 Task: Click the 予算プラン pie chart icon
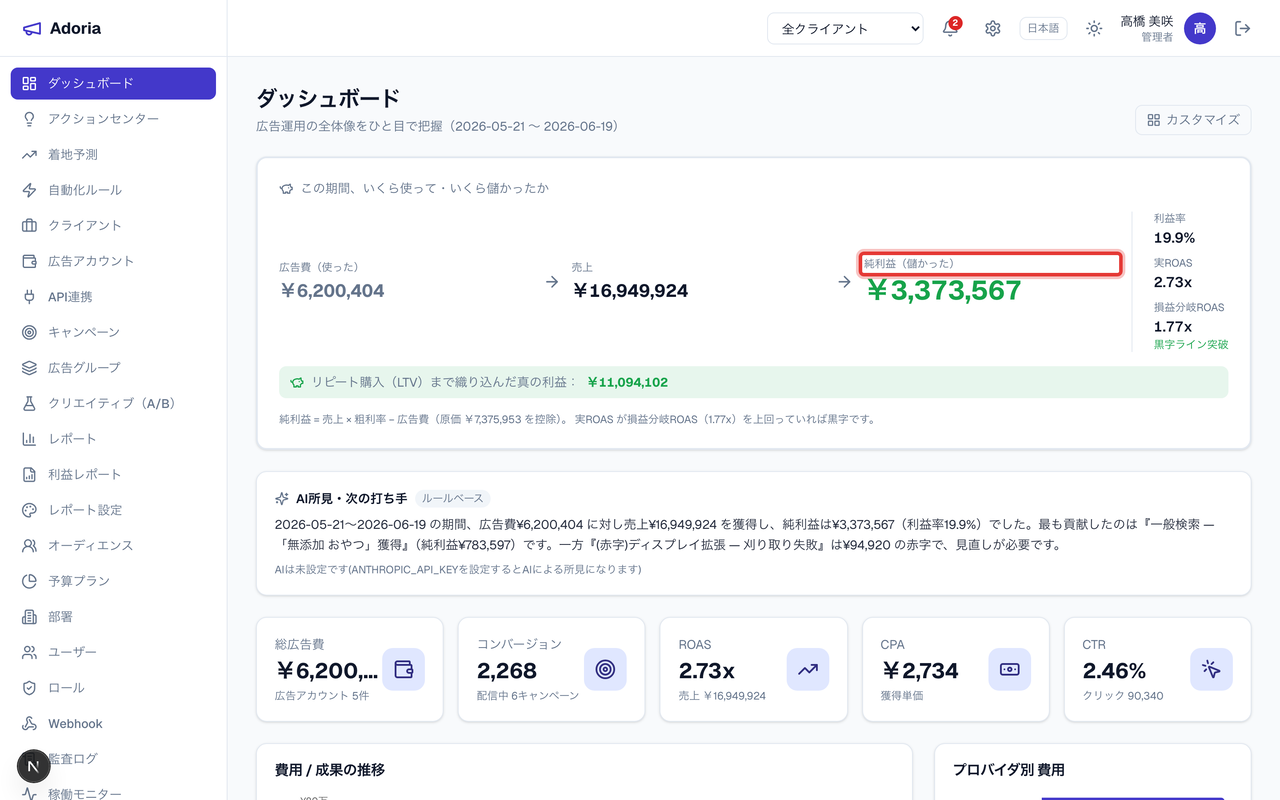tap(29, 581)
